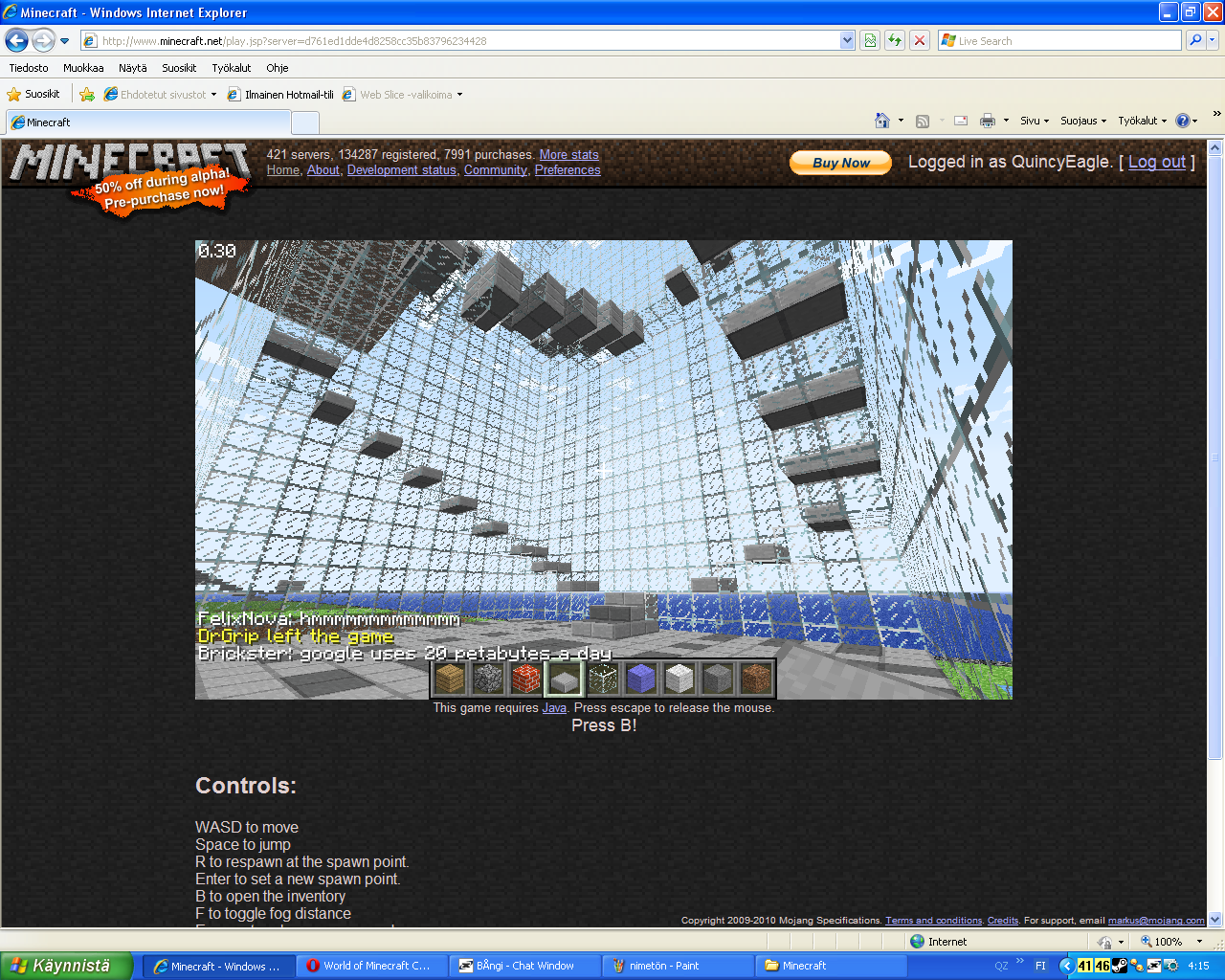The height and width of the screenshot is (980, 1225).
Task: Open the Sivu page menu dropdown
Action: (1035, 121)
